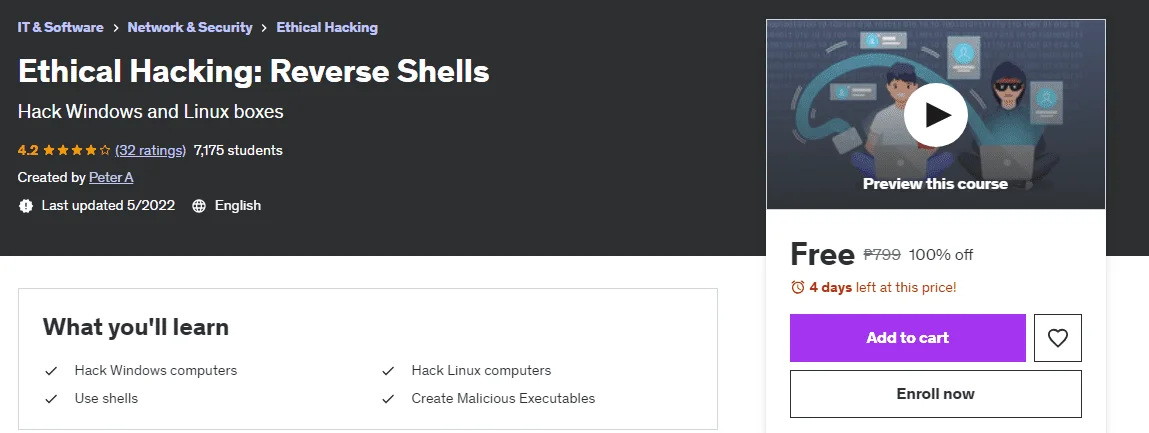Click the Use shells learning item
This screenshot has width=1149, height=433.
point(106,399)
